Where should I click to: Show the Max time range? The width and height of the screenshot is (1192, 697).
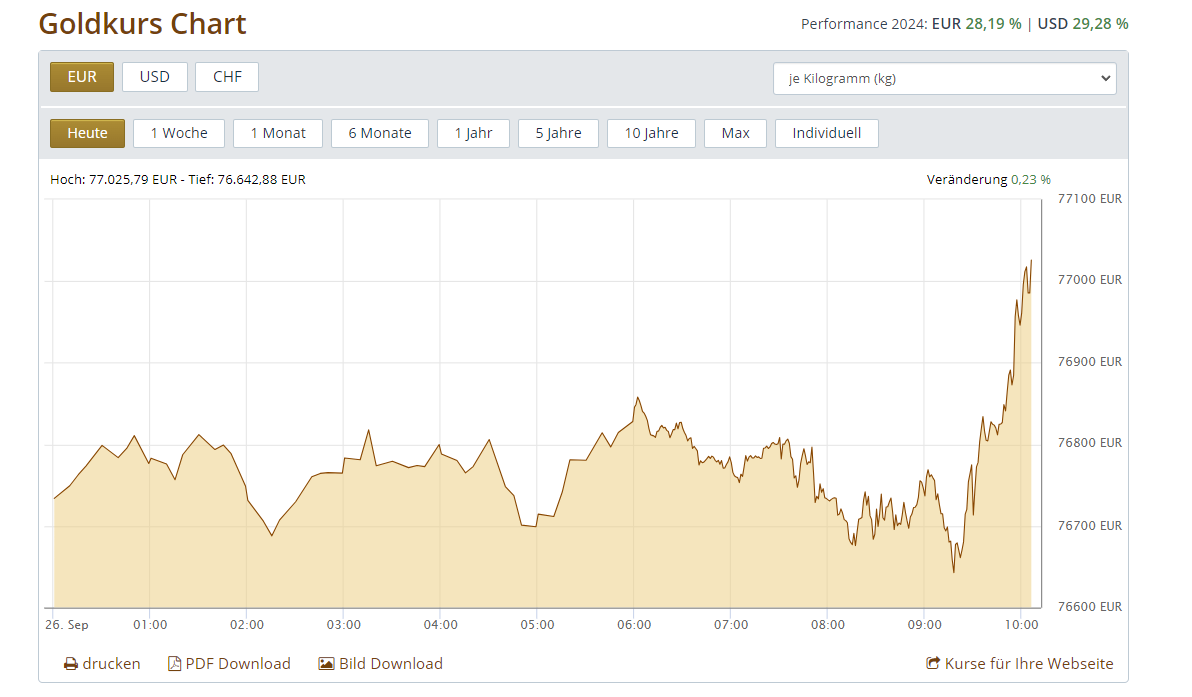tap(735, 133)
